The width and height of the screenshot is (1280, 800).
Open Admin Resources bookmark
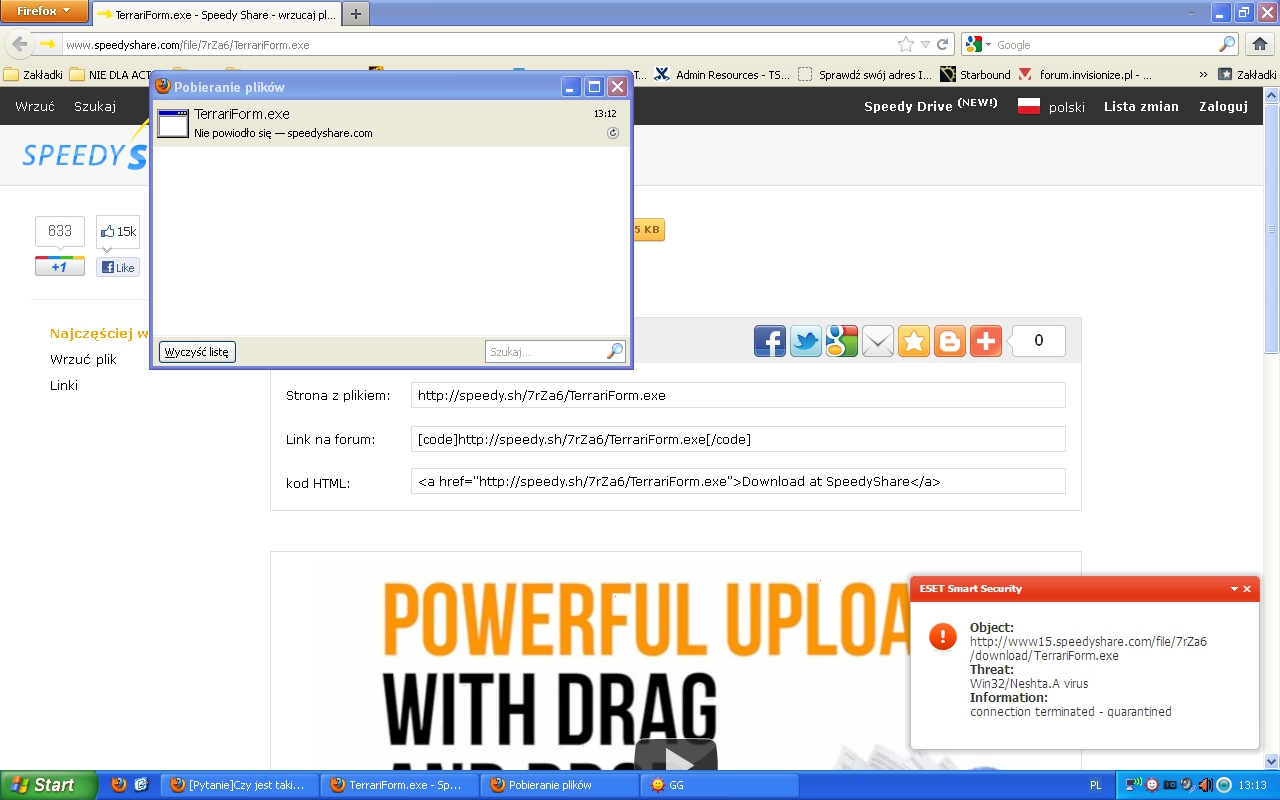(722, 74)
